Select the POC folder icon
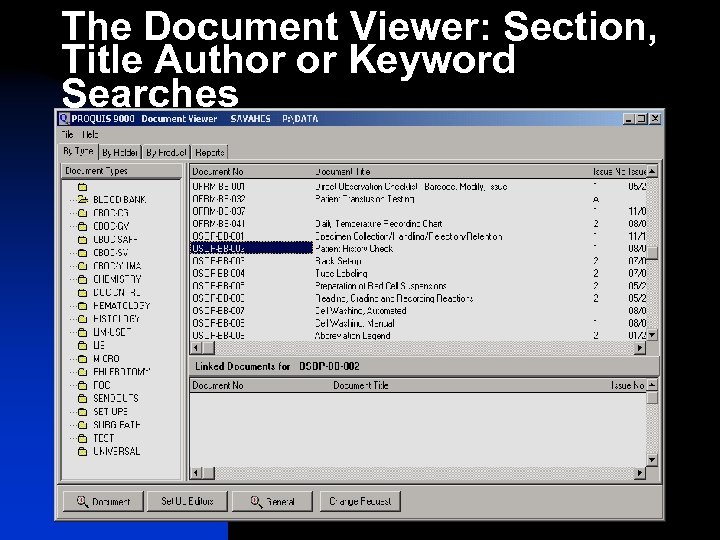 (82, 385)
